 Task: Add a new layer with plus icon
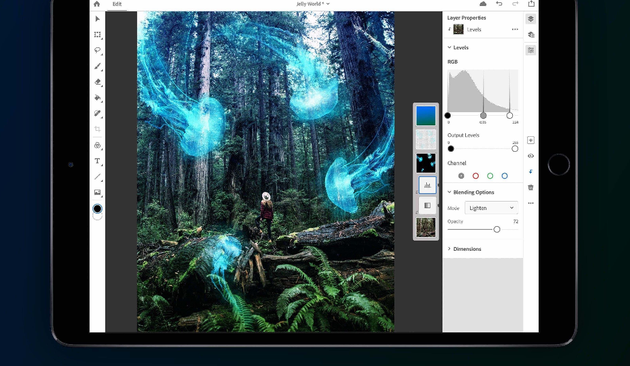pos(531,140)
